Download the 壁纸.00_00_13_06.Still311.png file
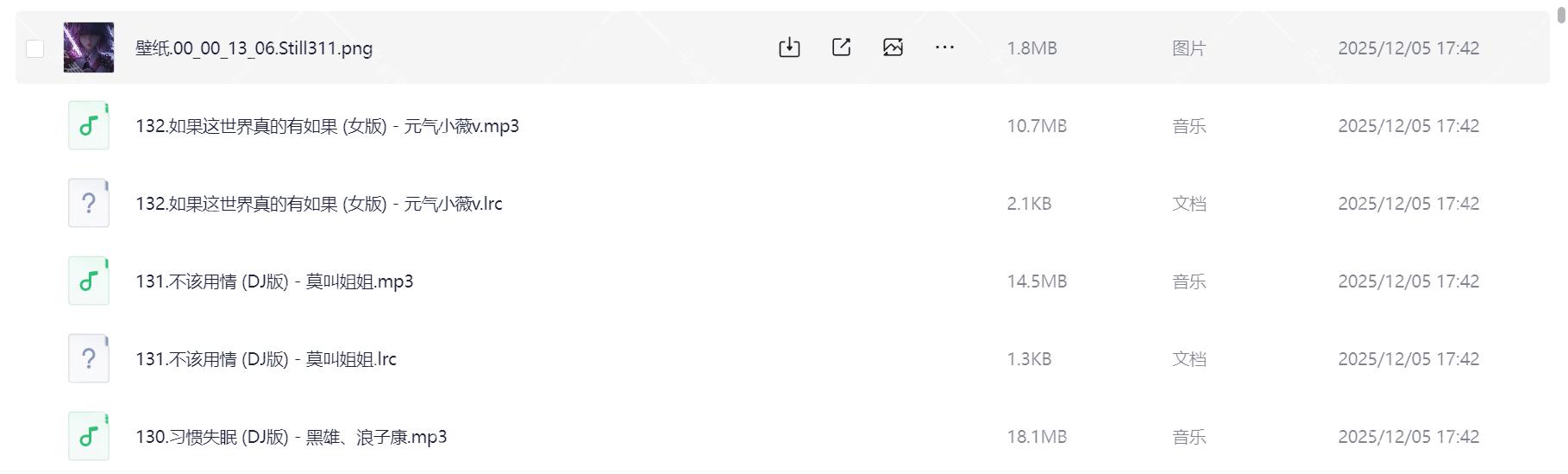The width and height of the screenshot is (1568, 474). (x=789, y=47)
